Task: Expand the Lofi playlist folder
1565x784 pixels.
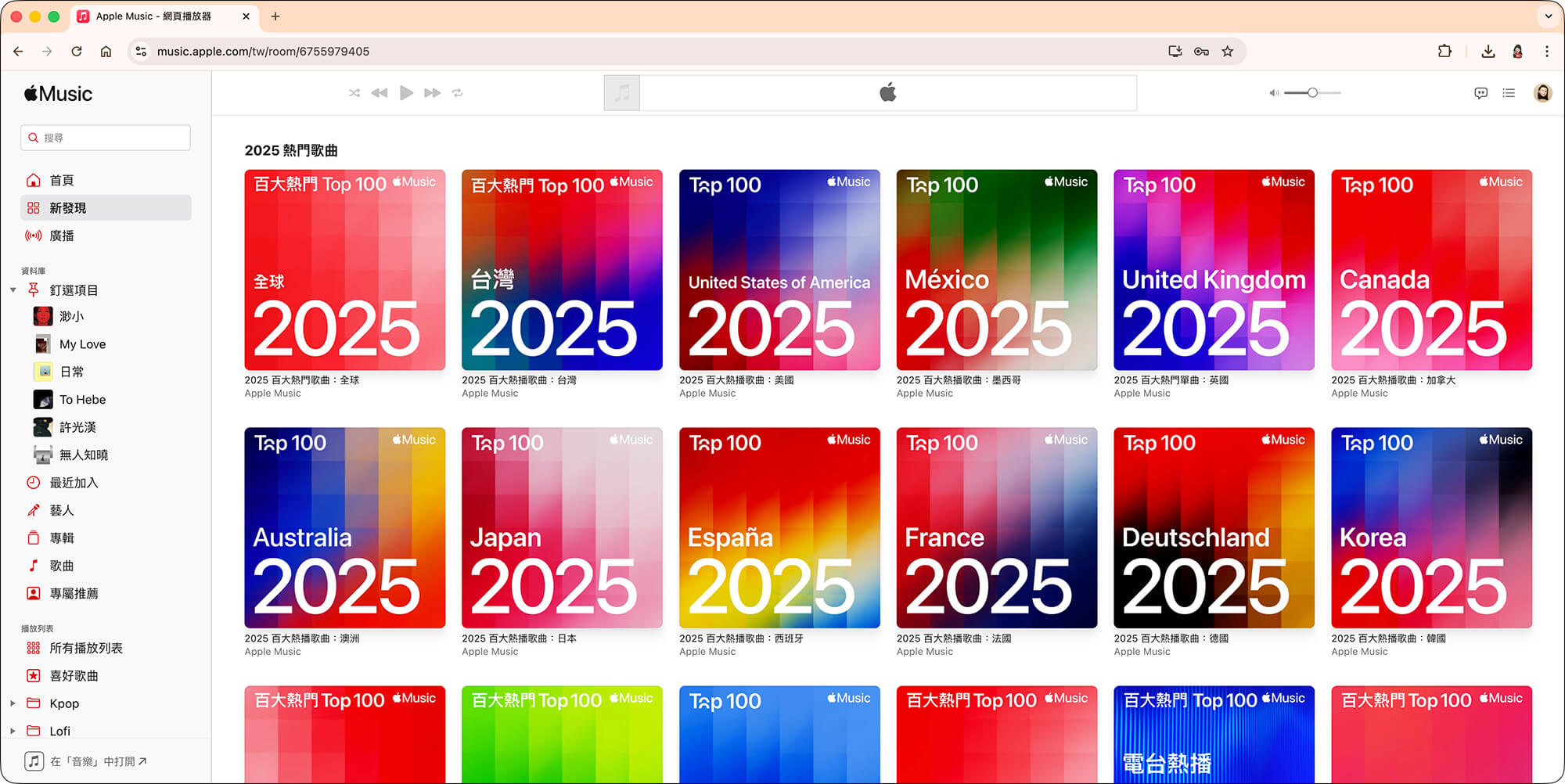Action: 13,730
